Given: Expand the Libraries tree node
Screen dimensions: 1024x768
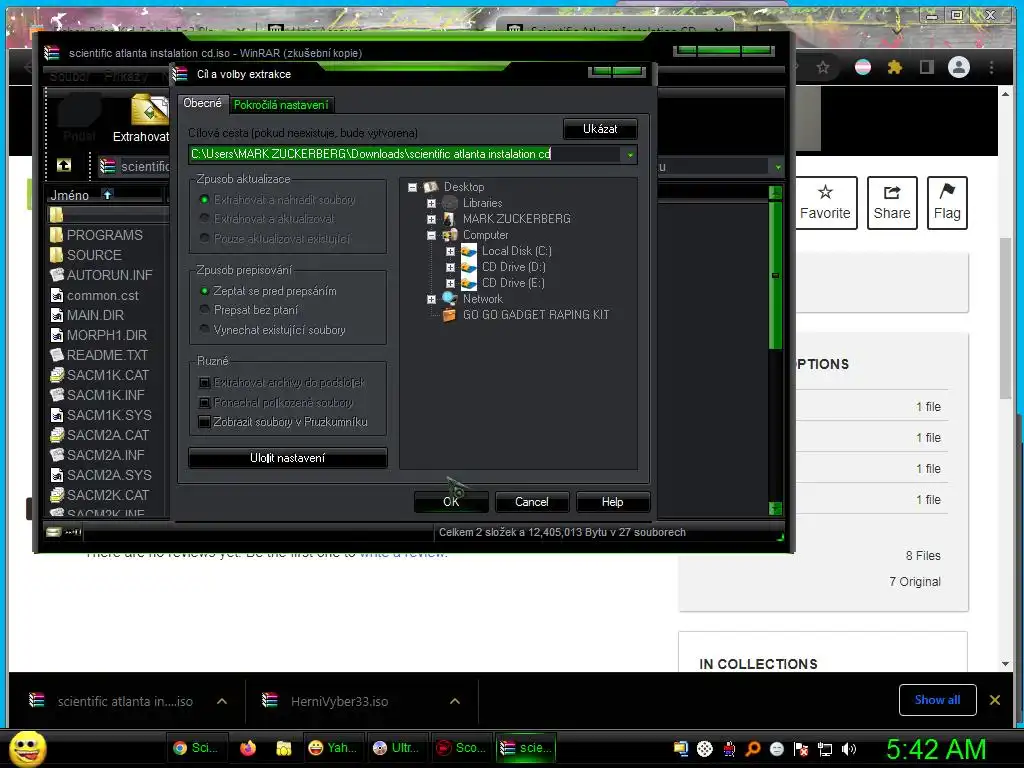Looking at the screenshot, I should point(431,203).
